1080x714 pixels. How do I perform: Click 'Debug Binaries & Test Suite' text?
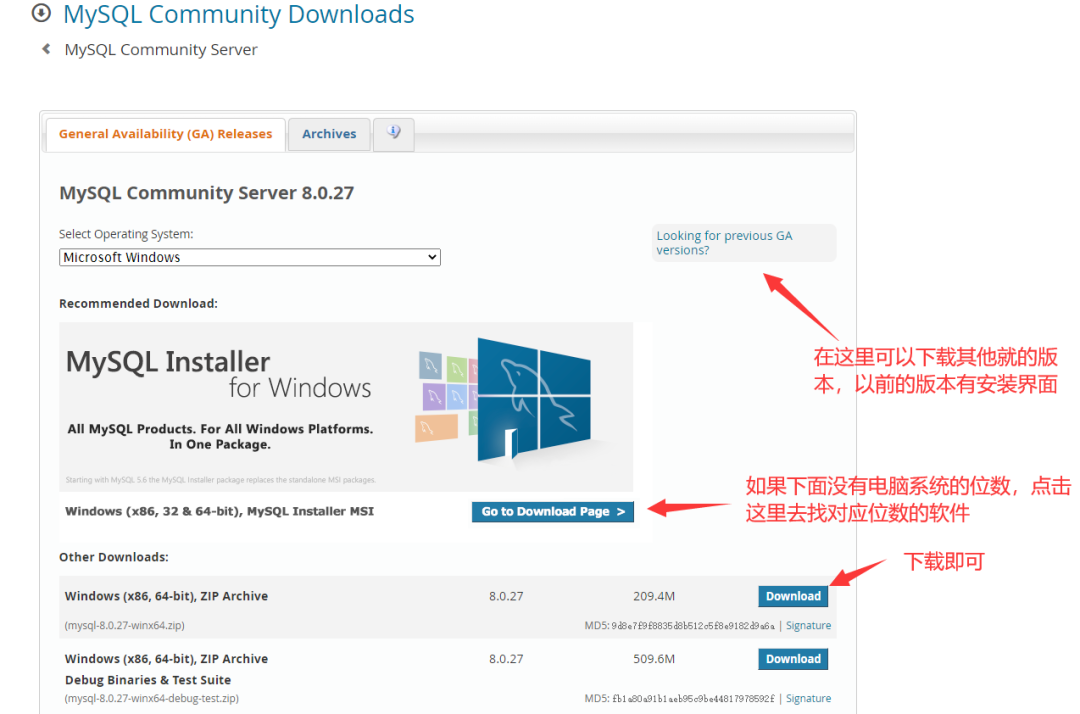148,680
